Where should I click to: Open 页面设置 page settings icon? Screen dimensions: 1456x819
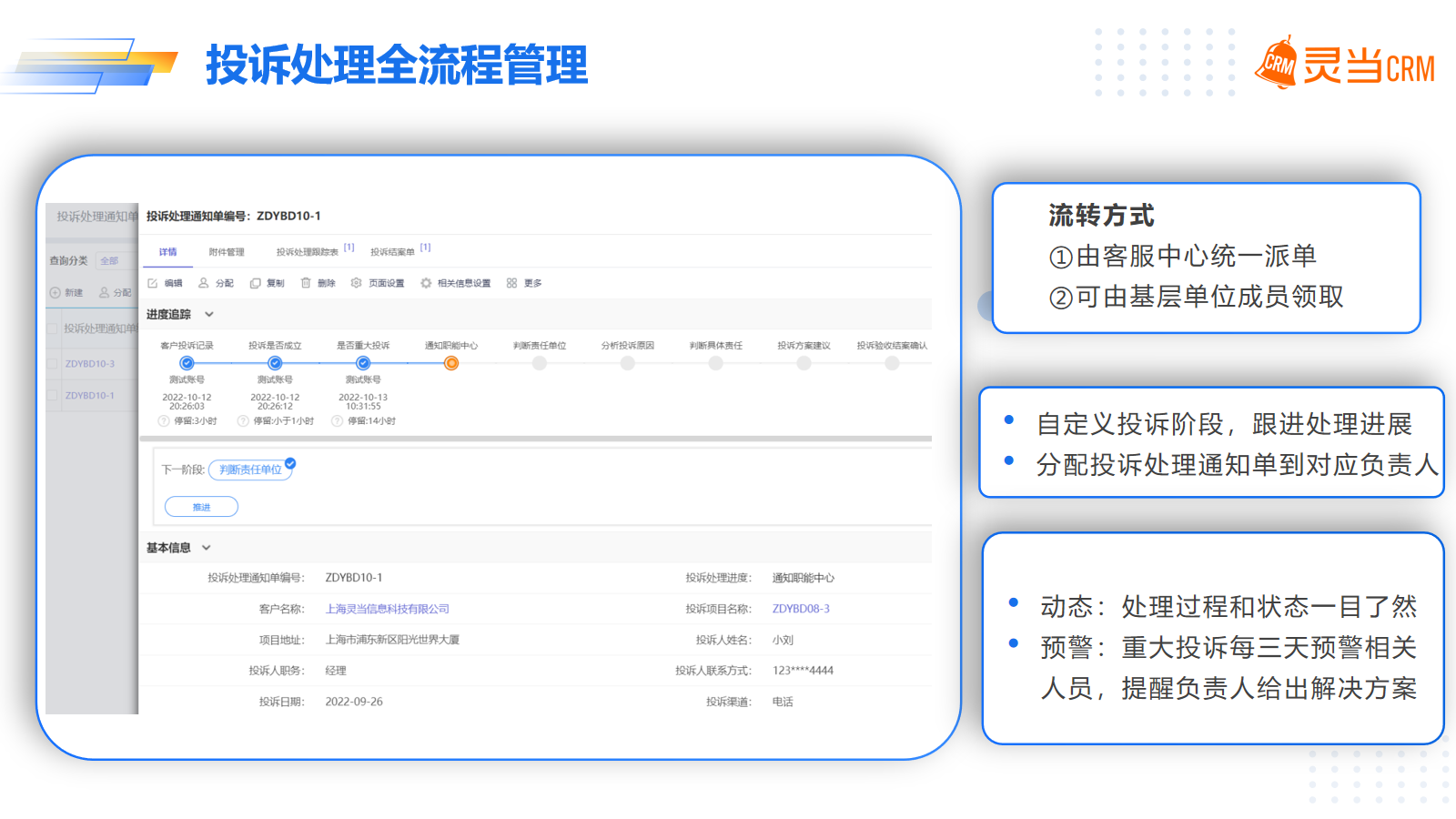357,283
